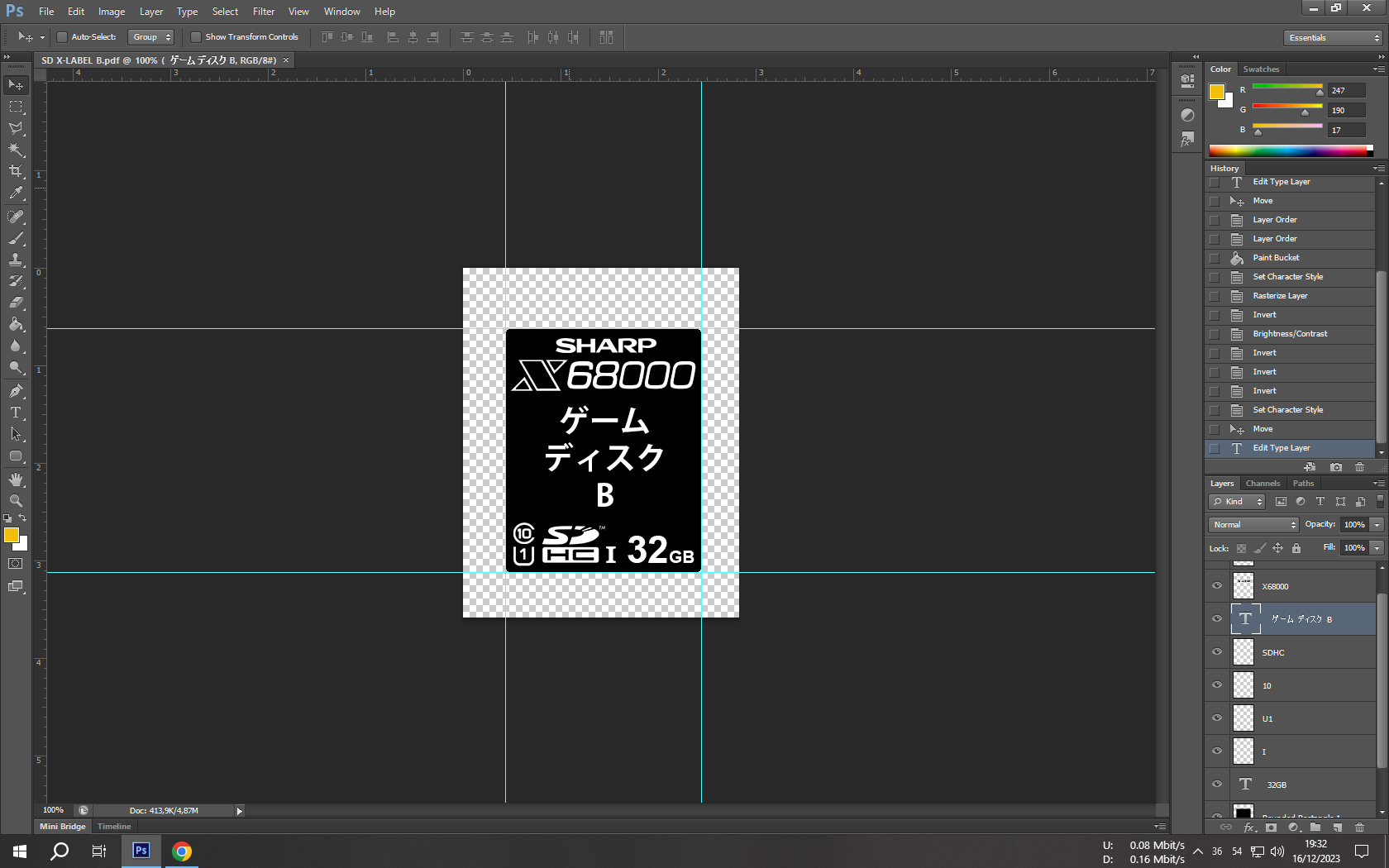
Task: Hide the 32GB text layer
Action: [x=1217, y=784]
